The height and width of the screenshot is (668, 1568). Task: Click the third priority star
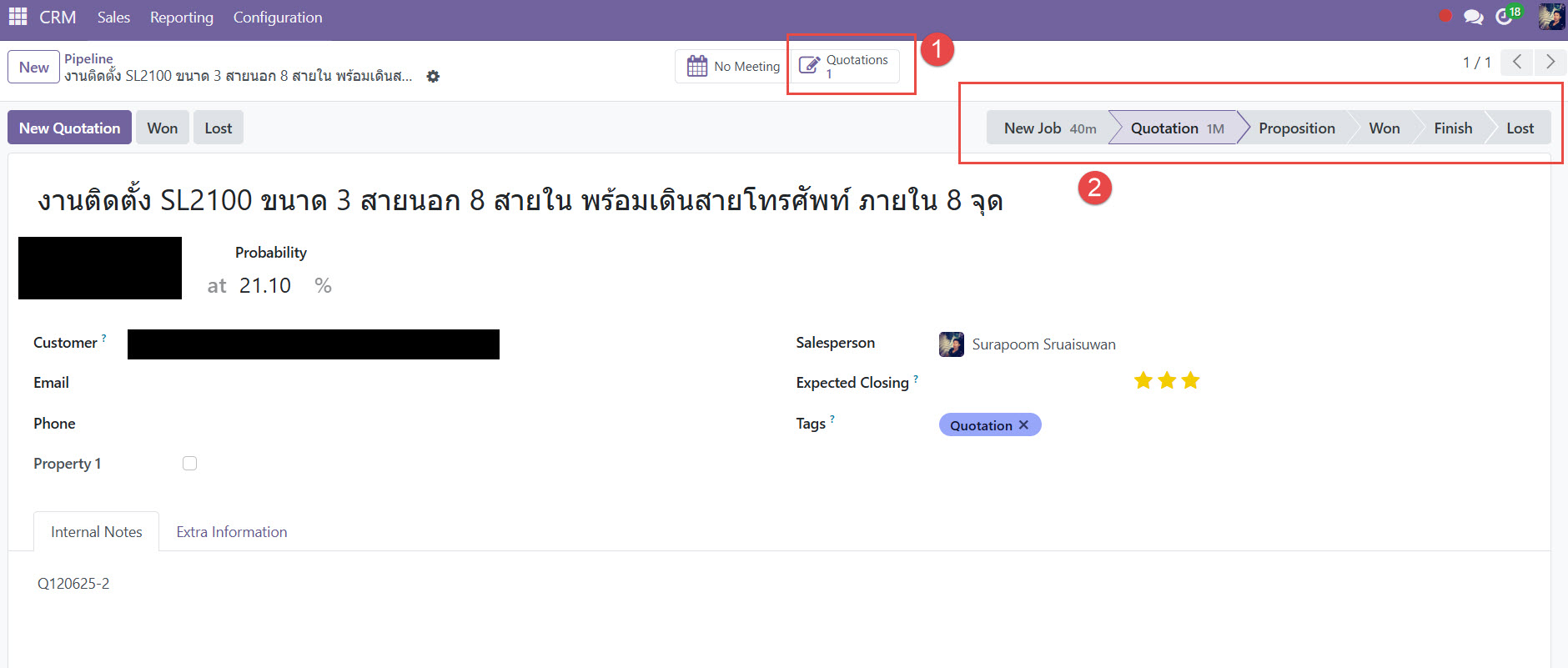point(1190,381)
